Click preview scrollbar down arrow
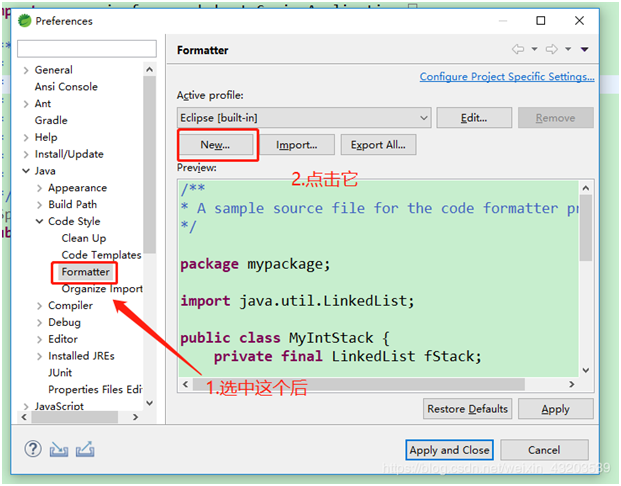Image resolution: width=621 pixels, height=486 pixels. (x=586, y=370)
